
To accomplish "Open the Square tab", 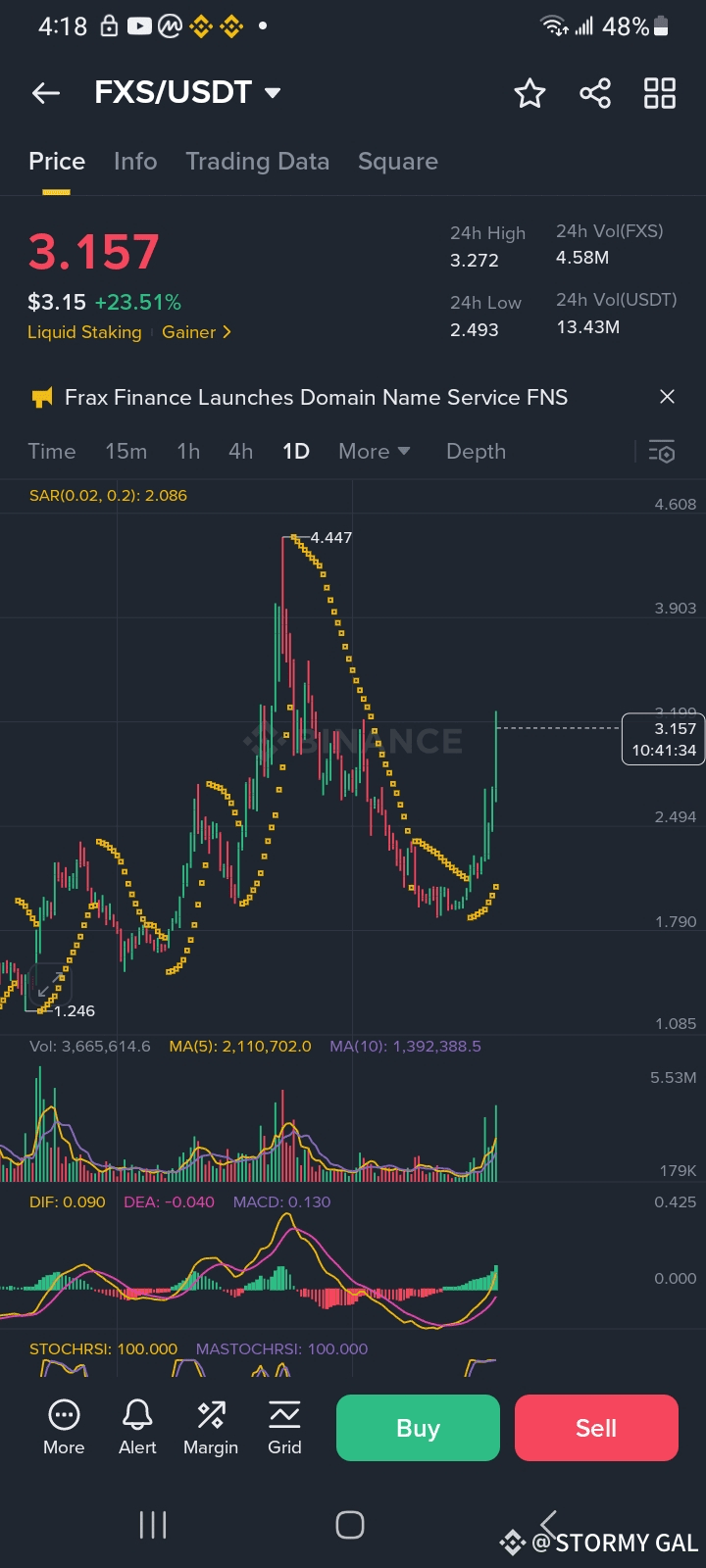I will coord(398,162).
